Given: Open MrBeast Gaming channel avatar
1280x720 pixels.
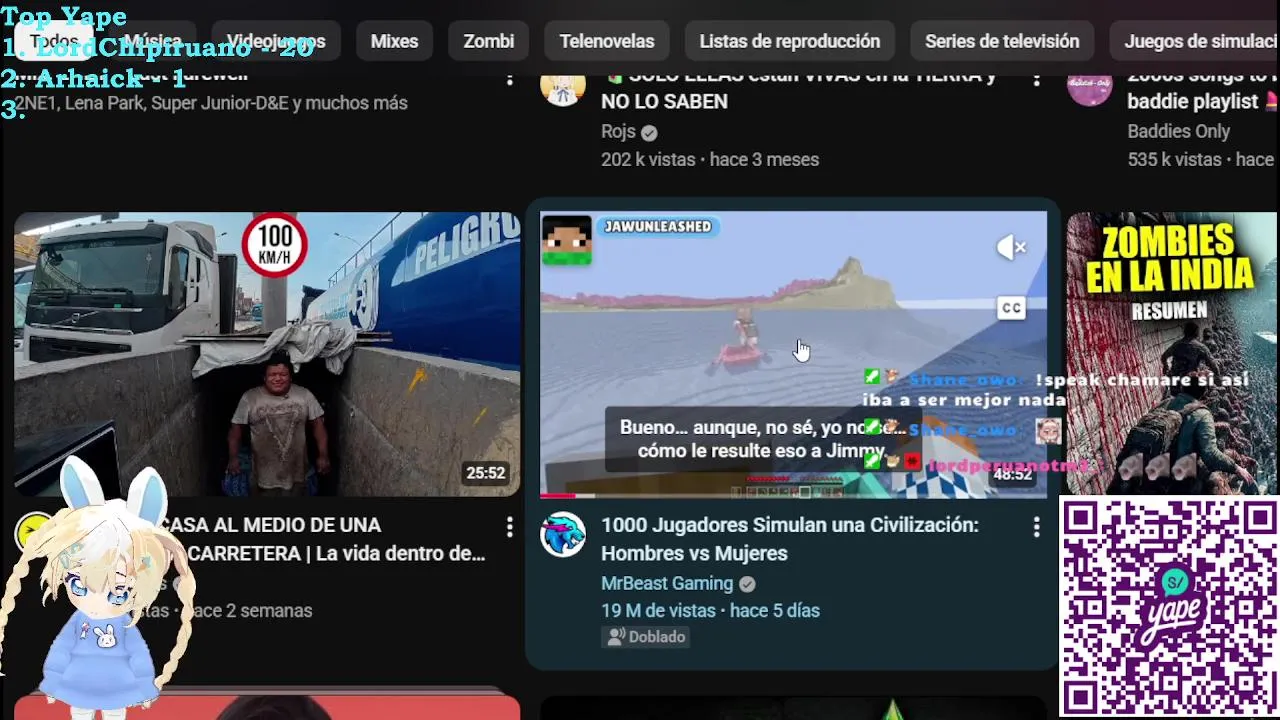Looking at the screenshot, I should tap(563, 534).
